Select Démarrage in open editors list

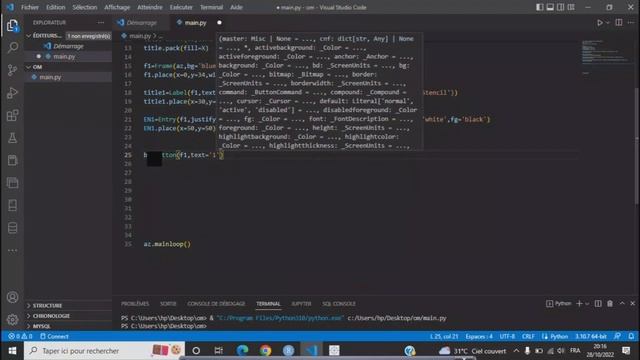coord(68,46)
